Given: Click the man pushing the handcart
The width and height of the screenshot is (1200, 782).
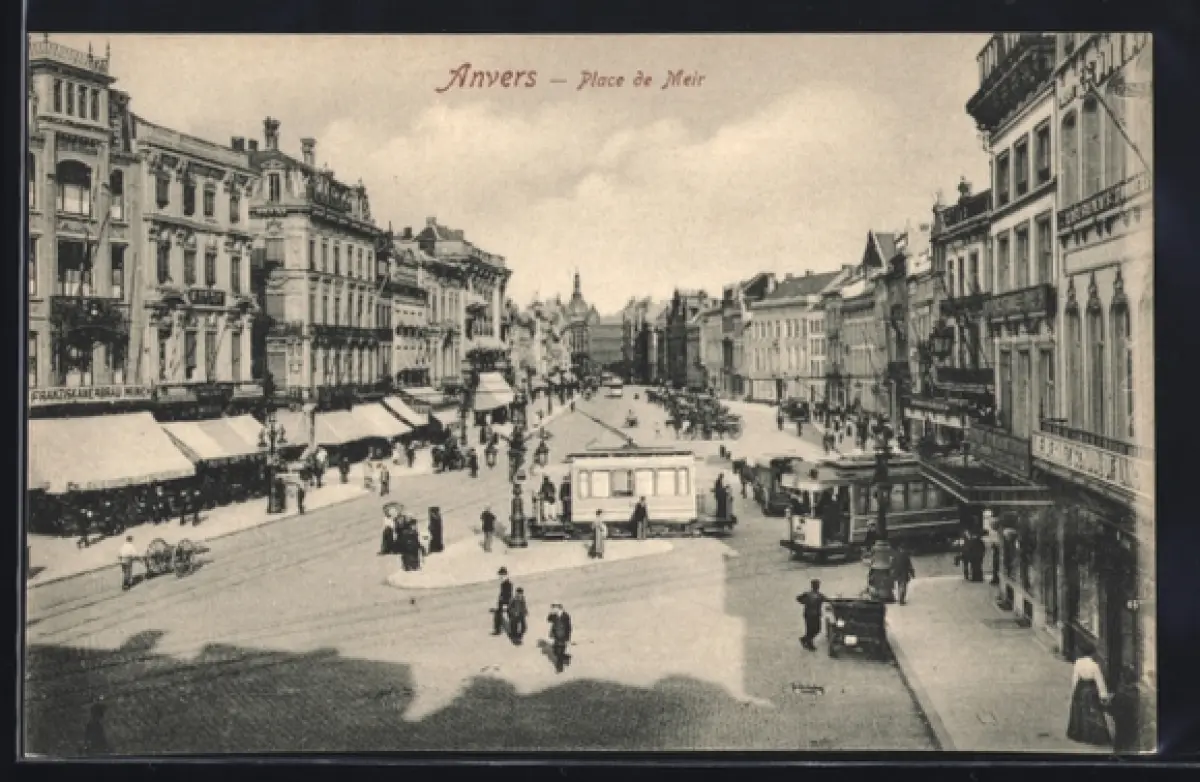Looking at the screenshot, I should pyautogui.click(x=127, y=561).
